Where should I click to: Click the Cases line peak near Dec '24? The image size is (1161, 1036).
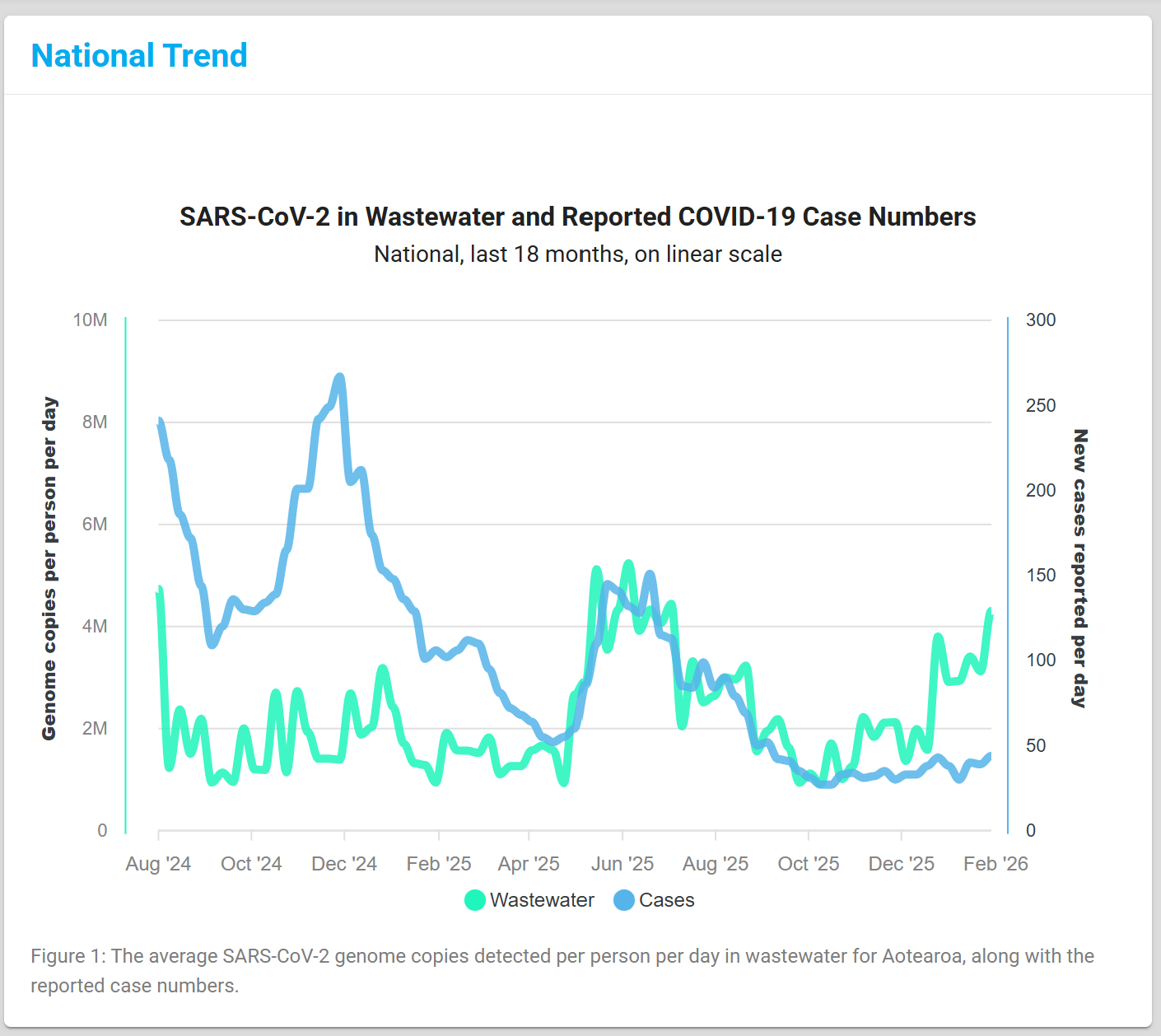pyautogui.click(x=339, y=378)
